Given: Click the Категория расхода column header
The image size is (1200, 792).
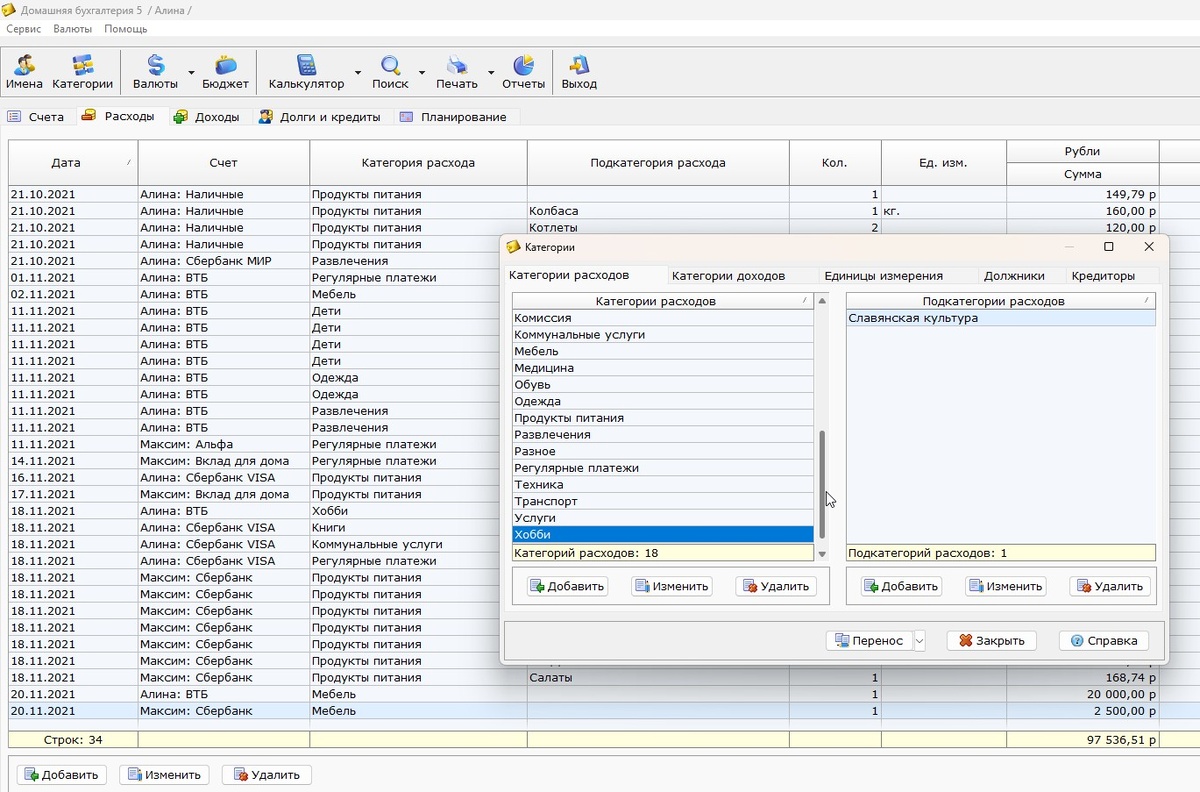Looking at the screenshot, I should pos(418,162).
